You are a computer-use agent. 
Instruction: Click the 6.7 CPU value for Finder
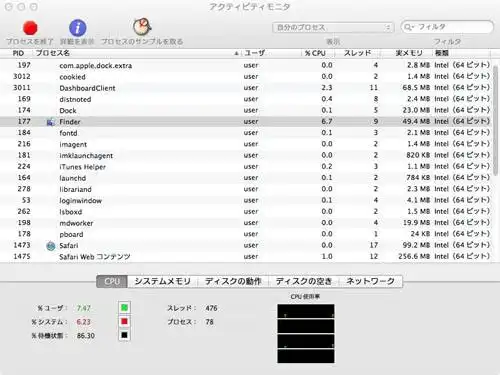(x=327, y=121)
